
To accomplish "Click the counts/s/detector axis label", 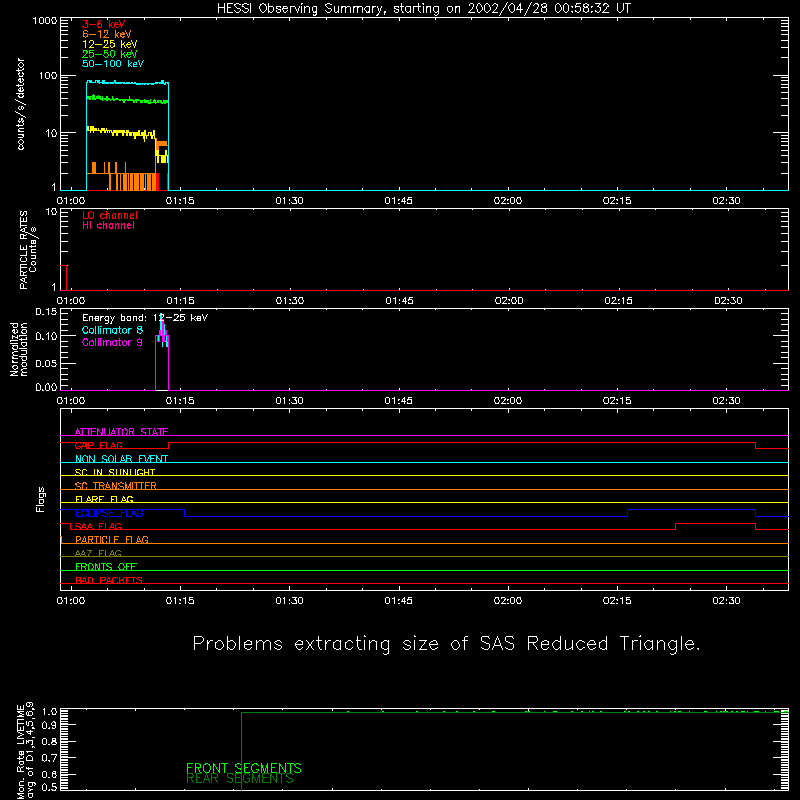I will point(20,104).
